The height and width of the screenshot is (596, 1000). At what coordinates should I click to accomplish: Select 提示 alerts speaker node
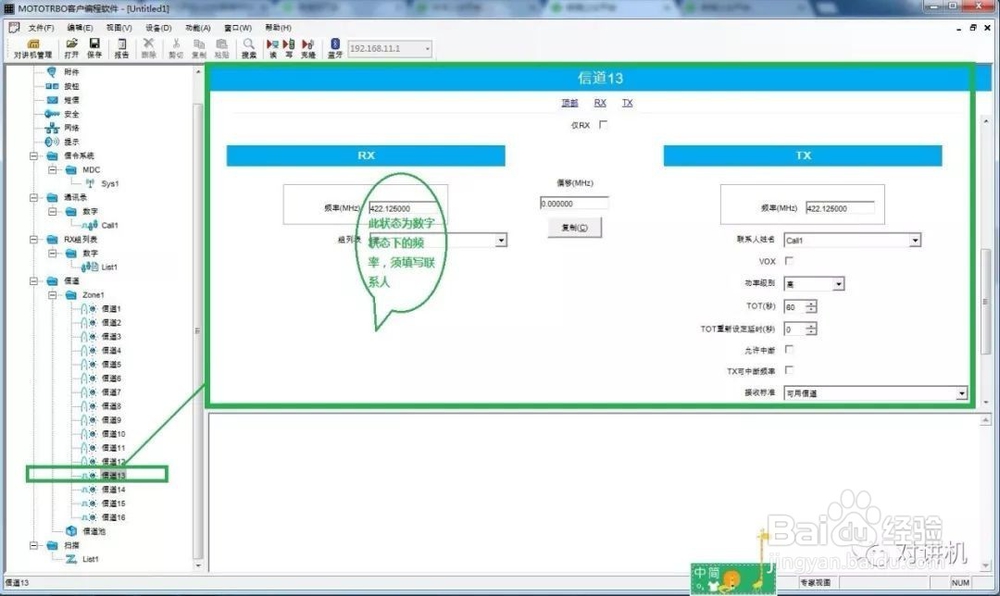tap(71, 142)
